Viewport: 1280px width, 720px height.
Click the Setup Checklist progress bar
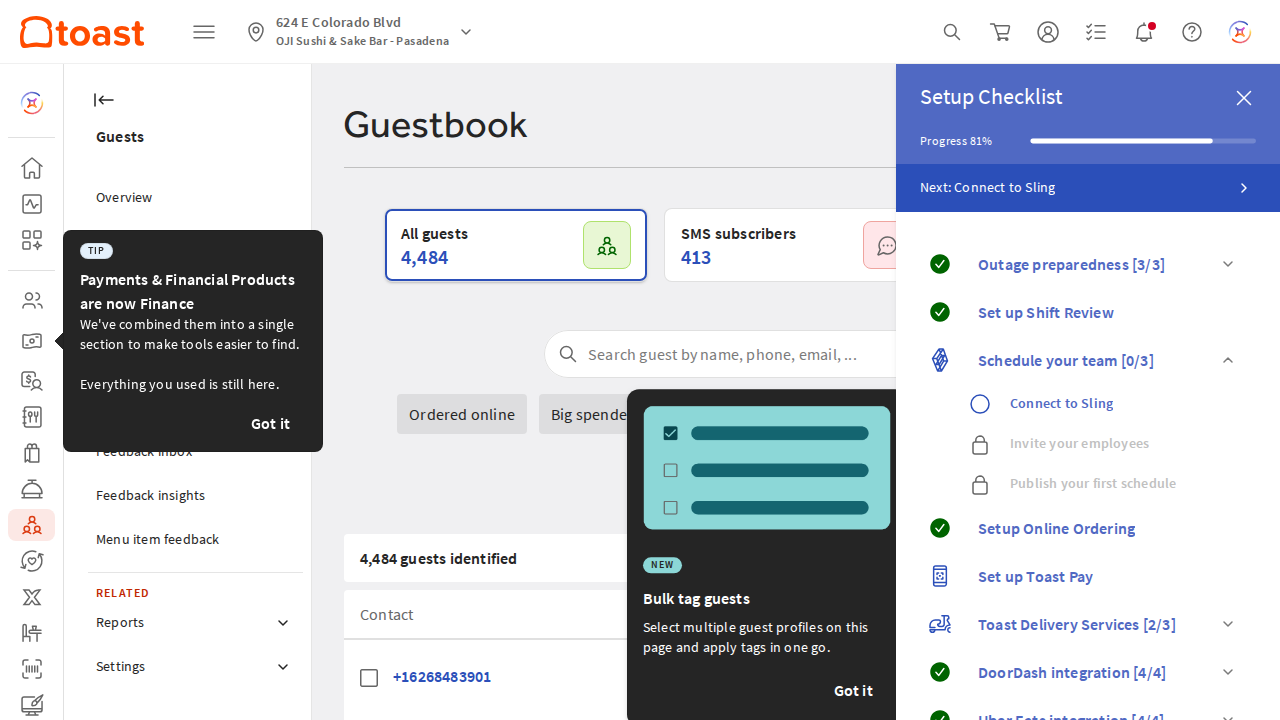(1142, 141)
